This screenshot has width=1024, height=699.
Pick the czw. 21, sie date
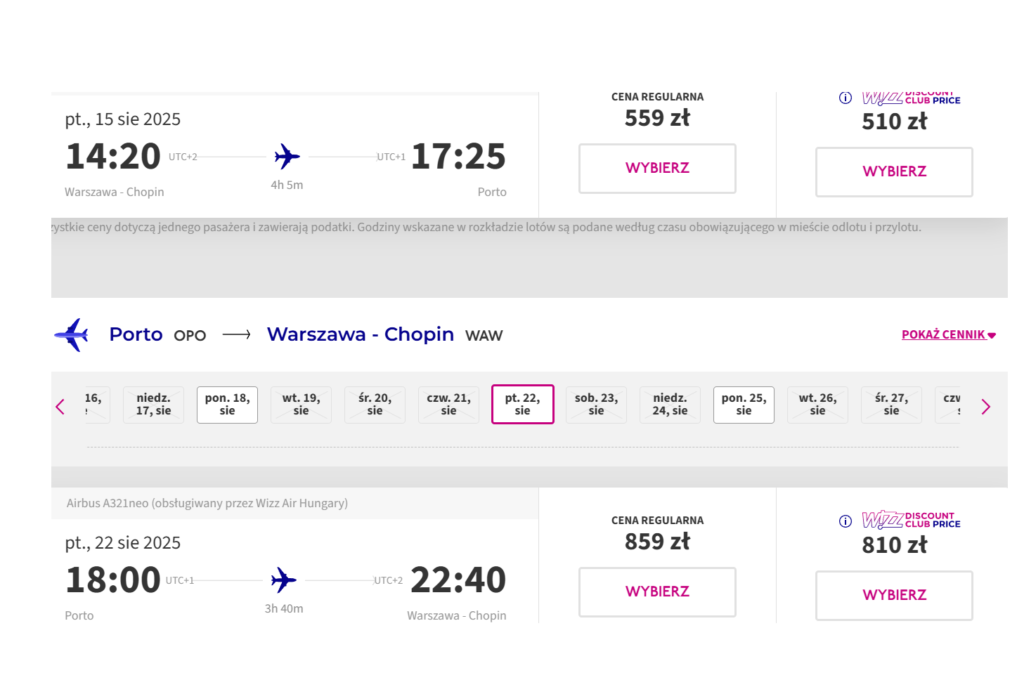(x=448, y=404)
